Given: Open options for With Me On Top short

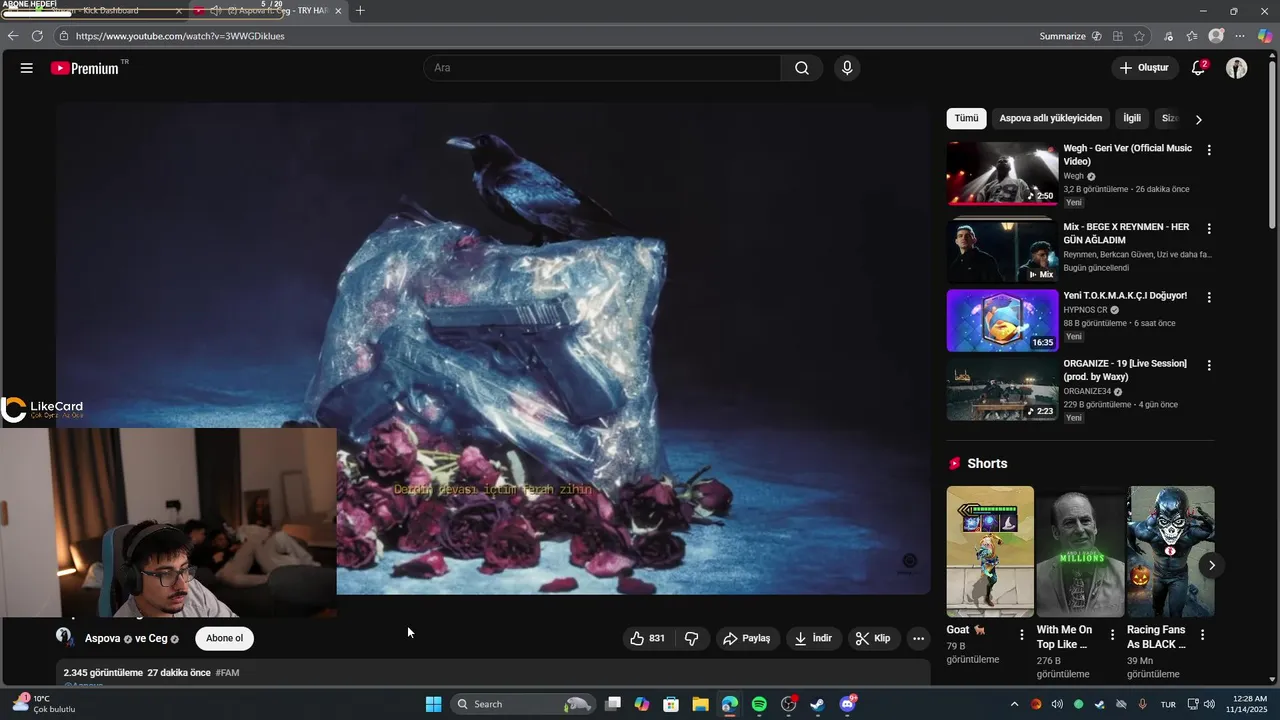Looking at the screenshot, I should [x=1111, y=635].
